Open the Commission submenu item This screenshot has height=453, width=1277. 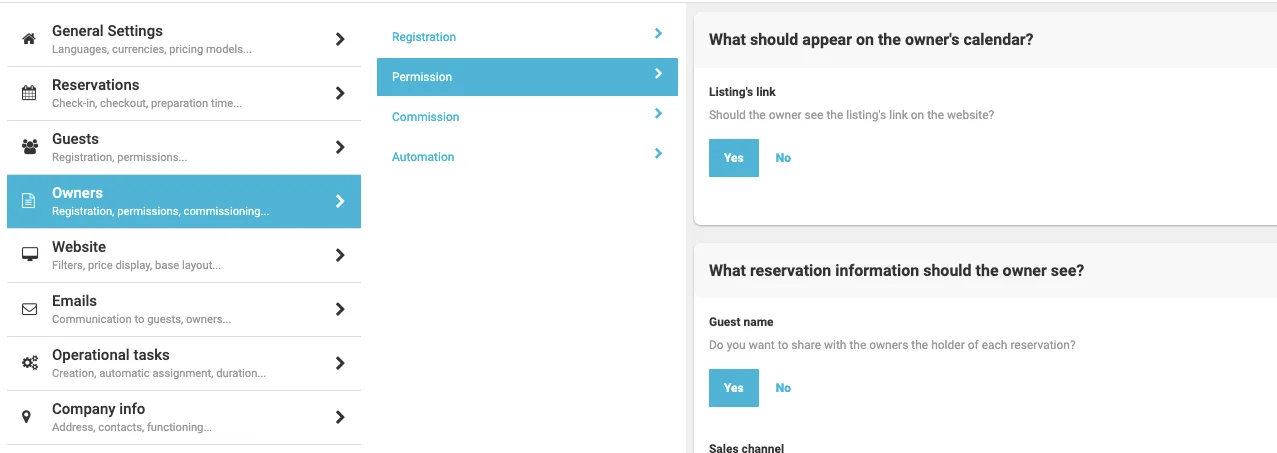coord(426,117)
